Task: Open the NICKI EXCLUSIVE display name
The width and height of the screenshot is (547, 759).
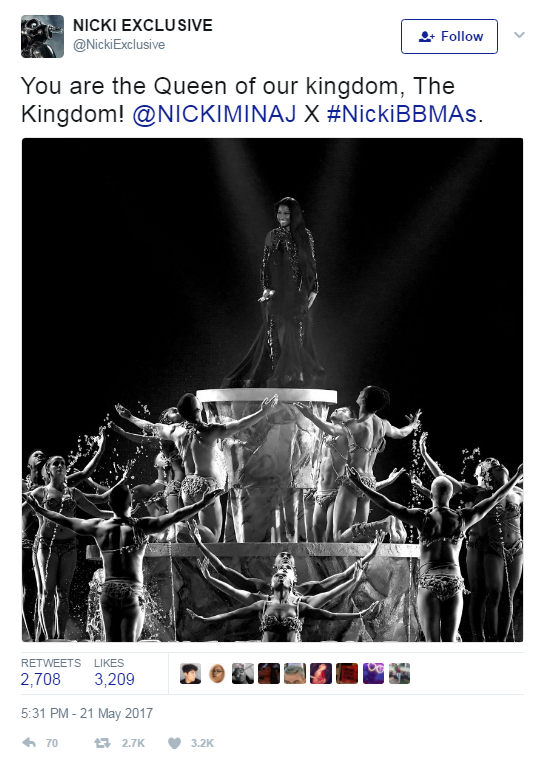Action: (x=143, y=25)
